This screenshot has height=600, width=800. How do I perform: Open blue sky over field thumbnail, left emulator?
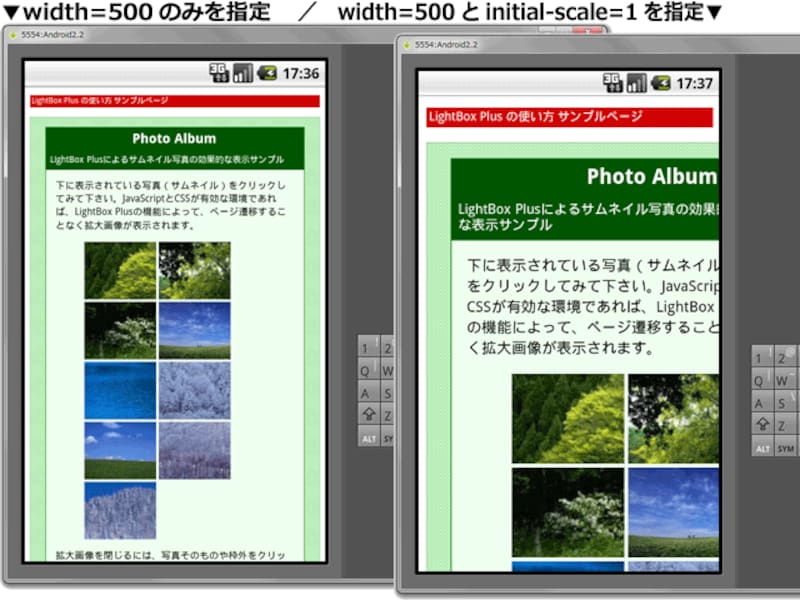194,331
